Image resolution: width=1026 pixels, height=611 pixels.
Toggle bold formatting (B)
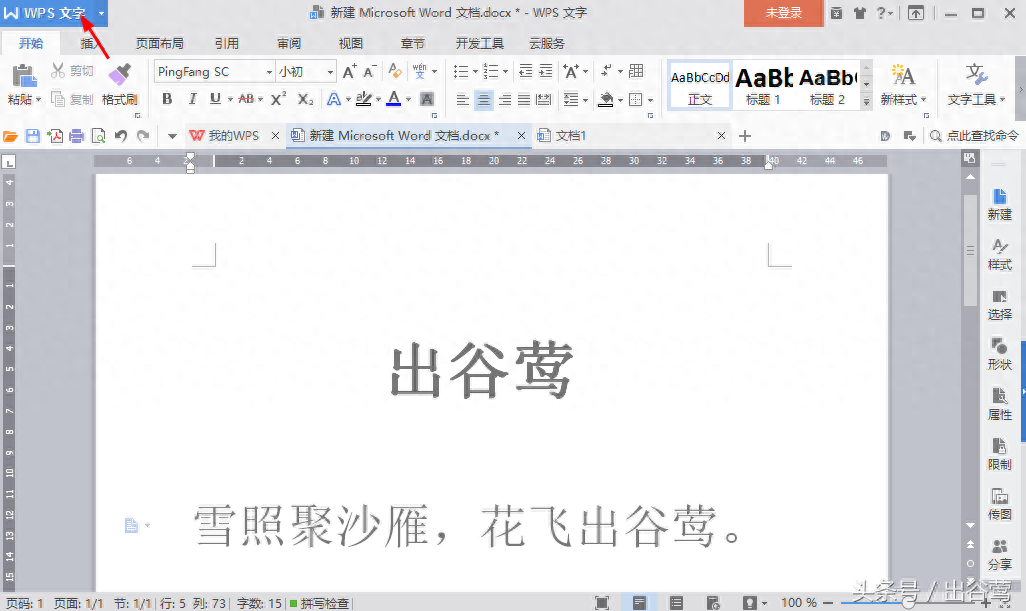pyautogui.click(x=167, y=99)
